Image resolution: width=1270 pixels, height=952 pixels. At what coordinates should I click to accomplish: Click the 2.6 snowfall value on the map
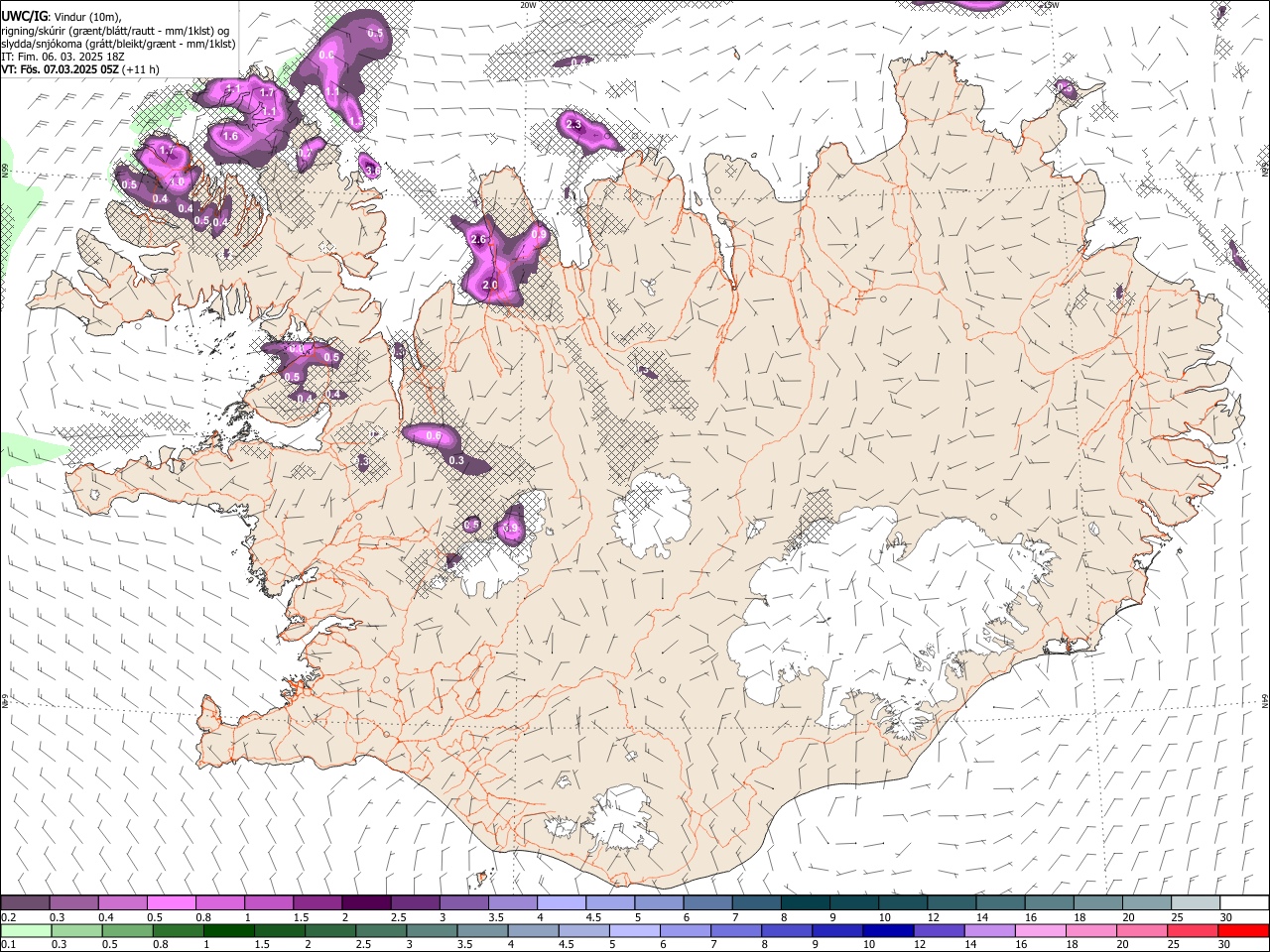tap(479, 240)
